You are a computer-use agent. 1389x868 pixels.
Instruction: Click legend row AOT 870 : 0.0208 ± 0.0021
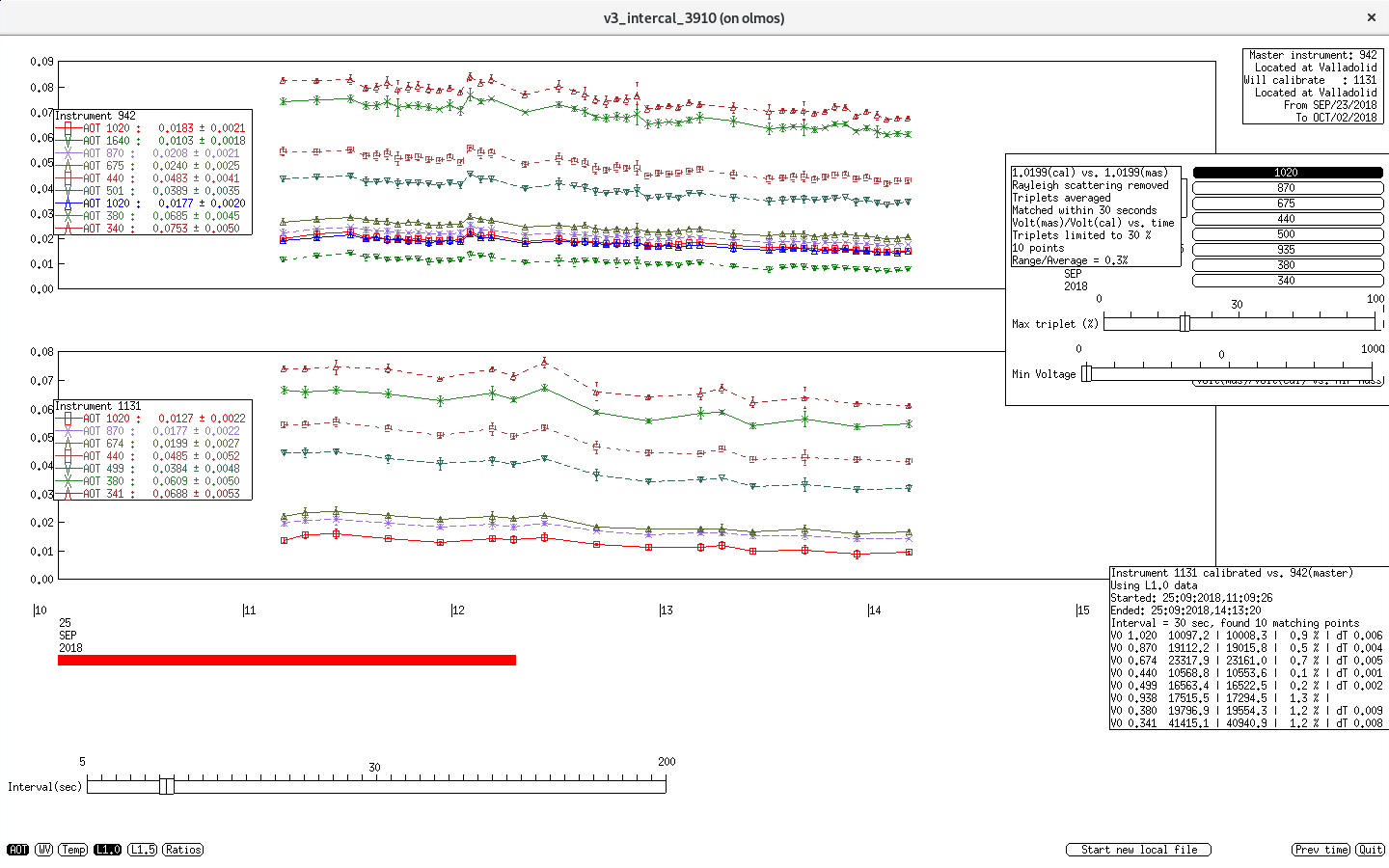pyautogui.click(x=152, y=153)
